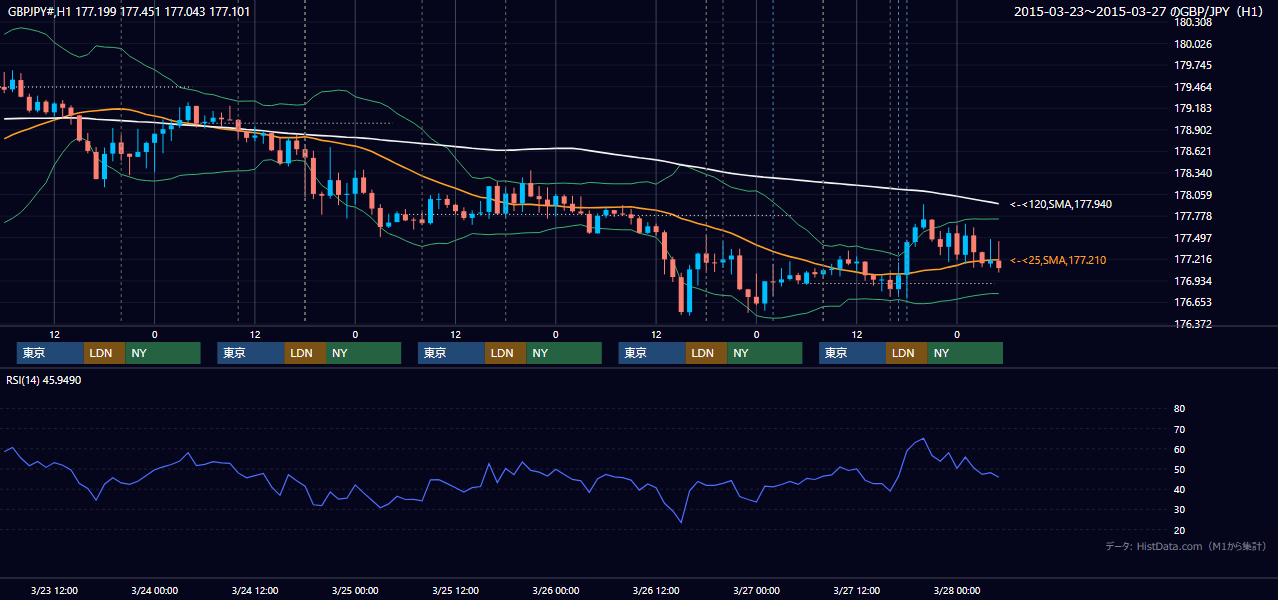Click price axis label 180.308
1278x600 pixels.
1192,22
